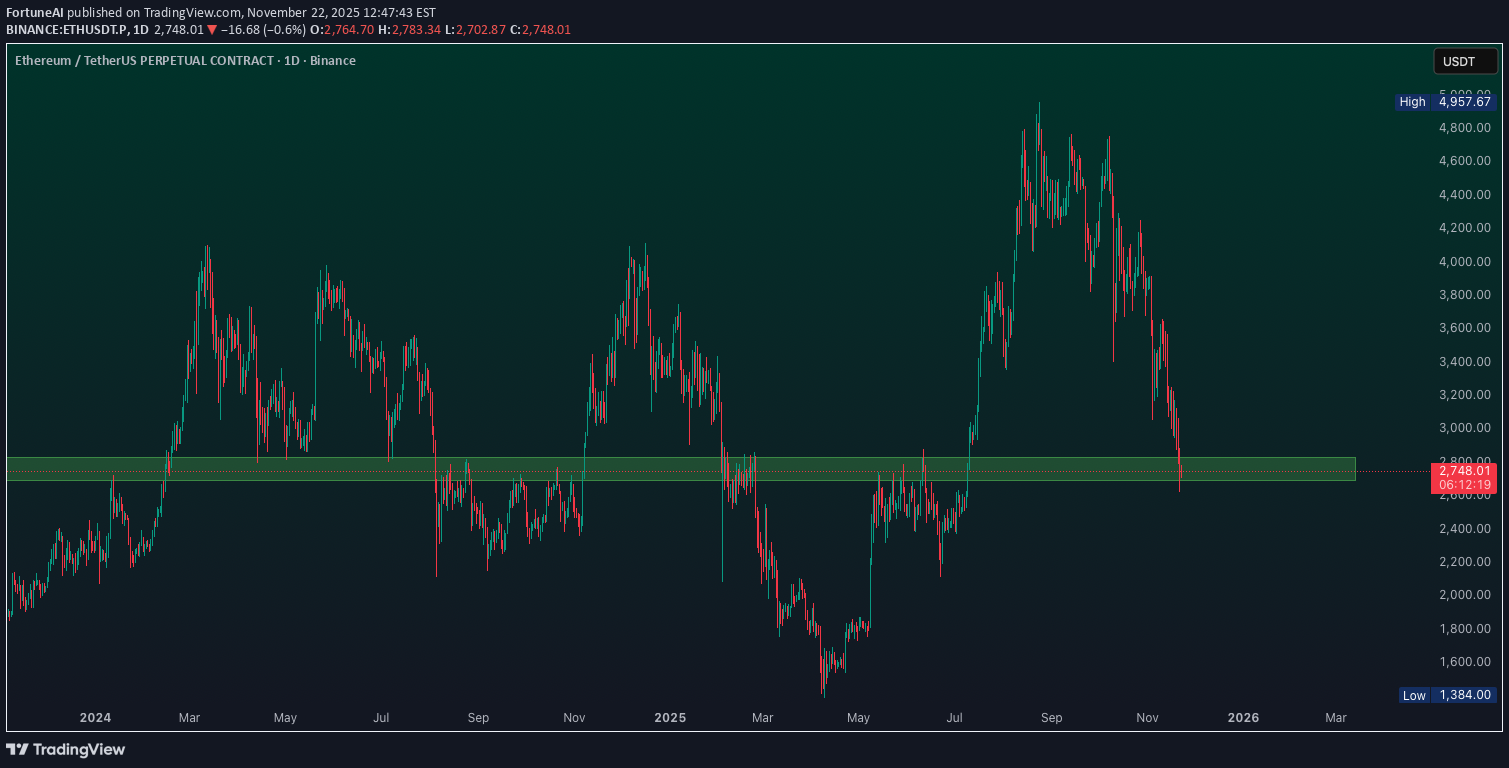Click the 2026 label on time axis
The width and height of the screenshot is (1509, 768).
[x=1243, y=718]
